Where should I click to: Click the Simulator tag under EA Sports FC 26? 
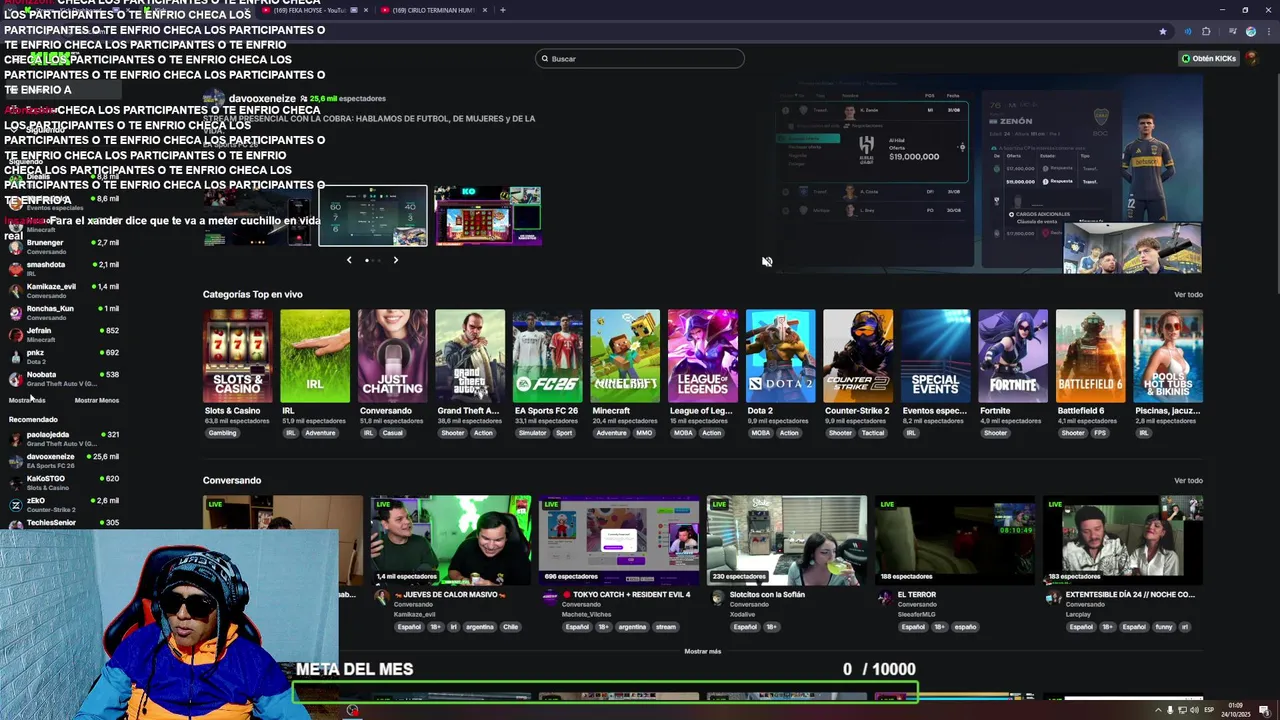[533, 433]
